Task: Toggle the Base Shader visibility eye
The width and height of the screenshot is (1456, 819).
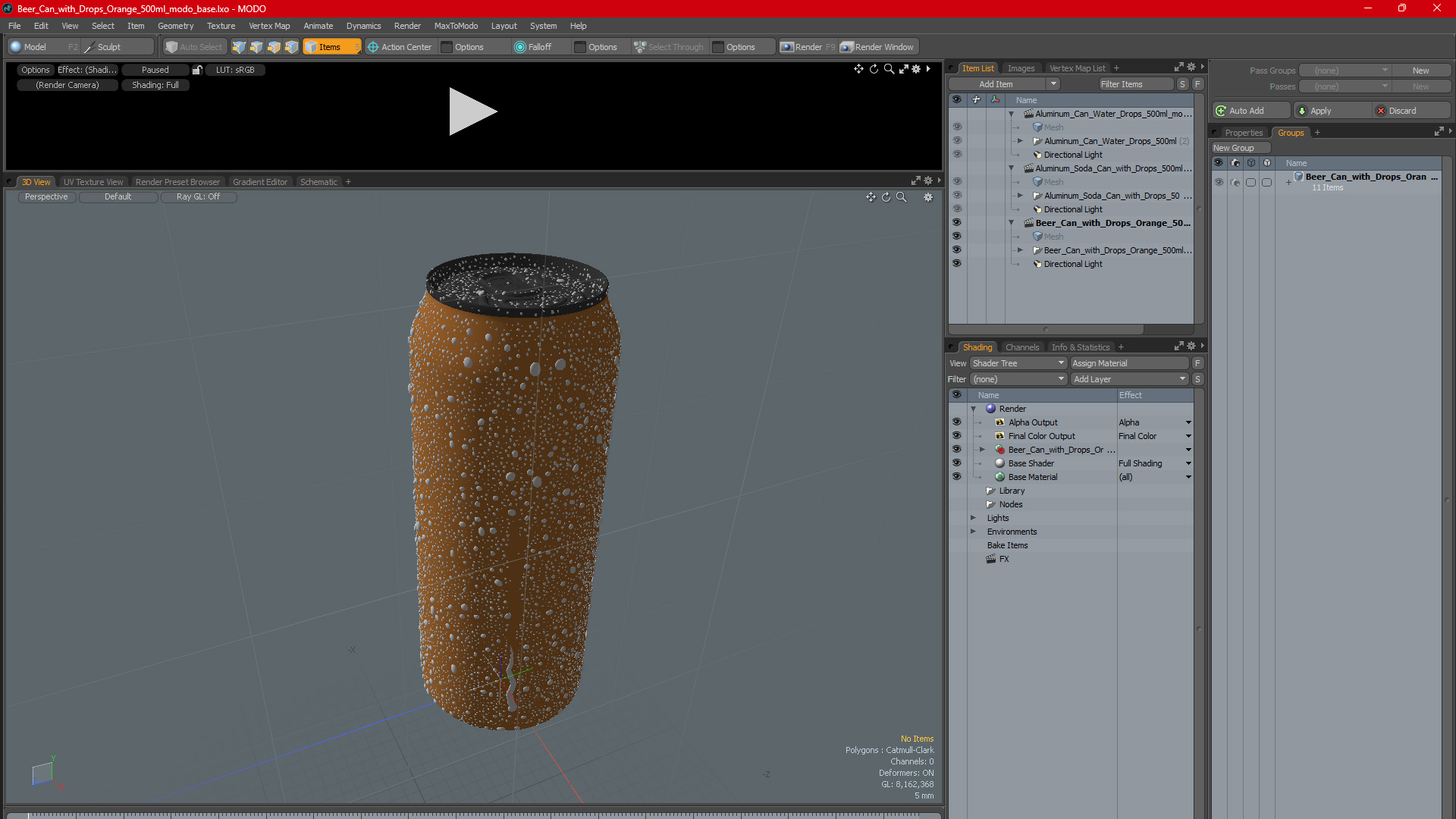Action: point(956,463)
